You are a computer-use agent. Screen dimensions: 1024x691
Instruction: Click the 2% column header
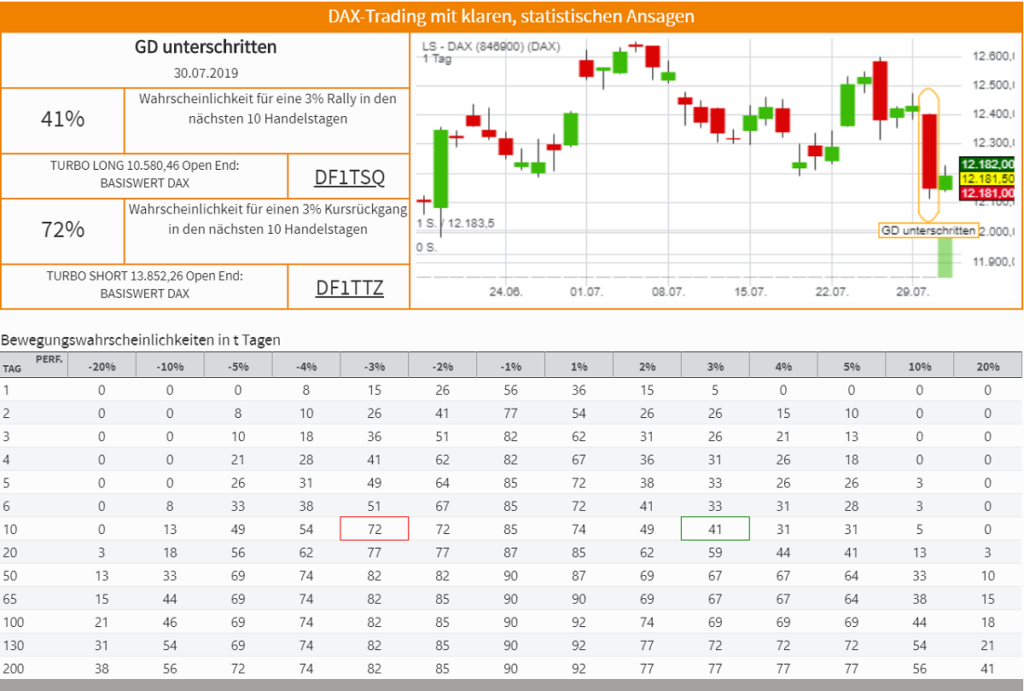coord(647,366)
